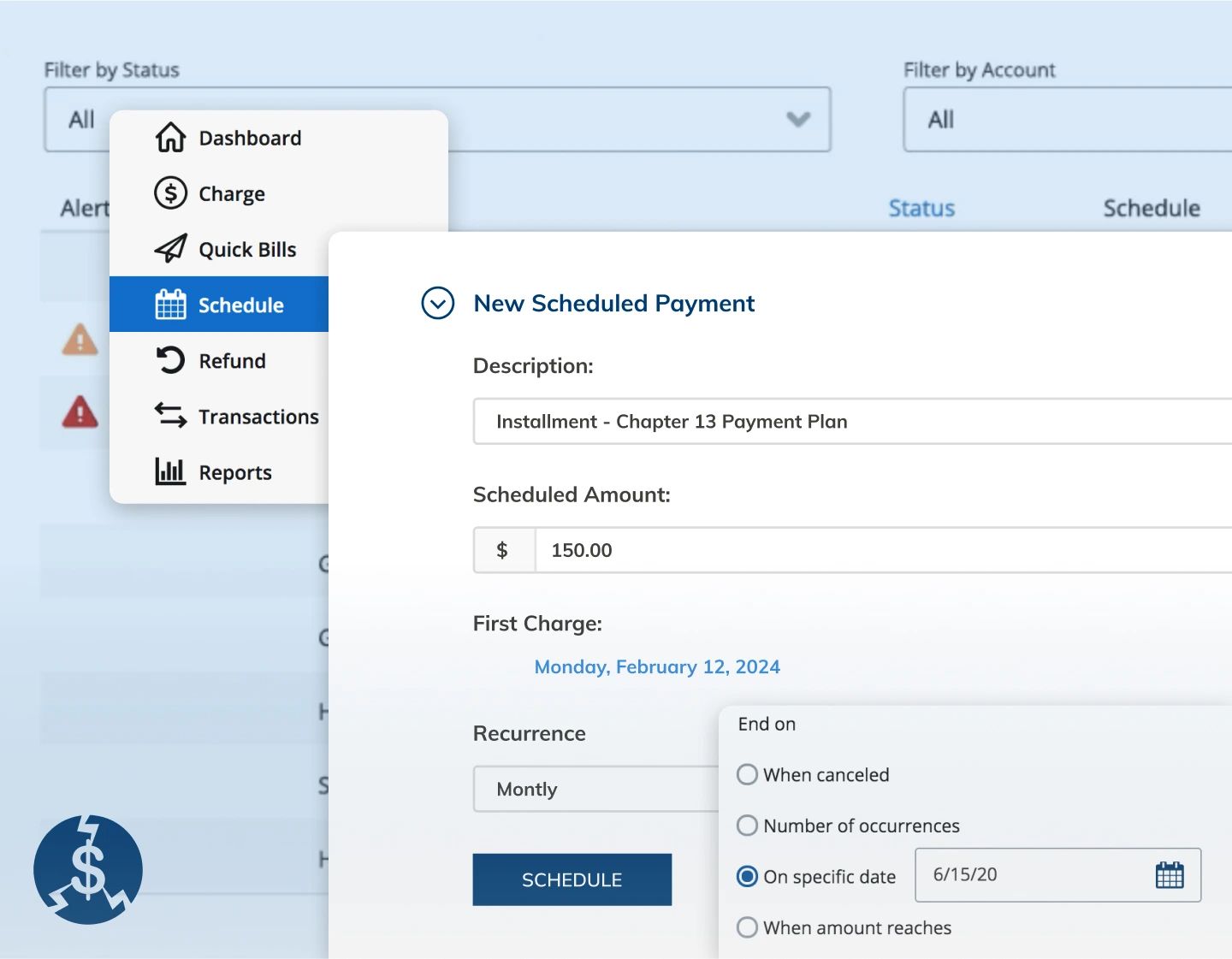The height and width of the screenshot is (959, 1232).
Task: Open the calendar picker beside 6/15/20
Action: click(1170, 875)
